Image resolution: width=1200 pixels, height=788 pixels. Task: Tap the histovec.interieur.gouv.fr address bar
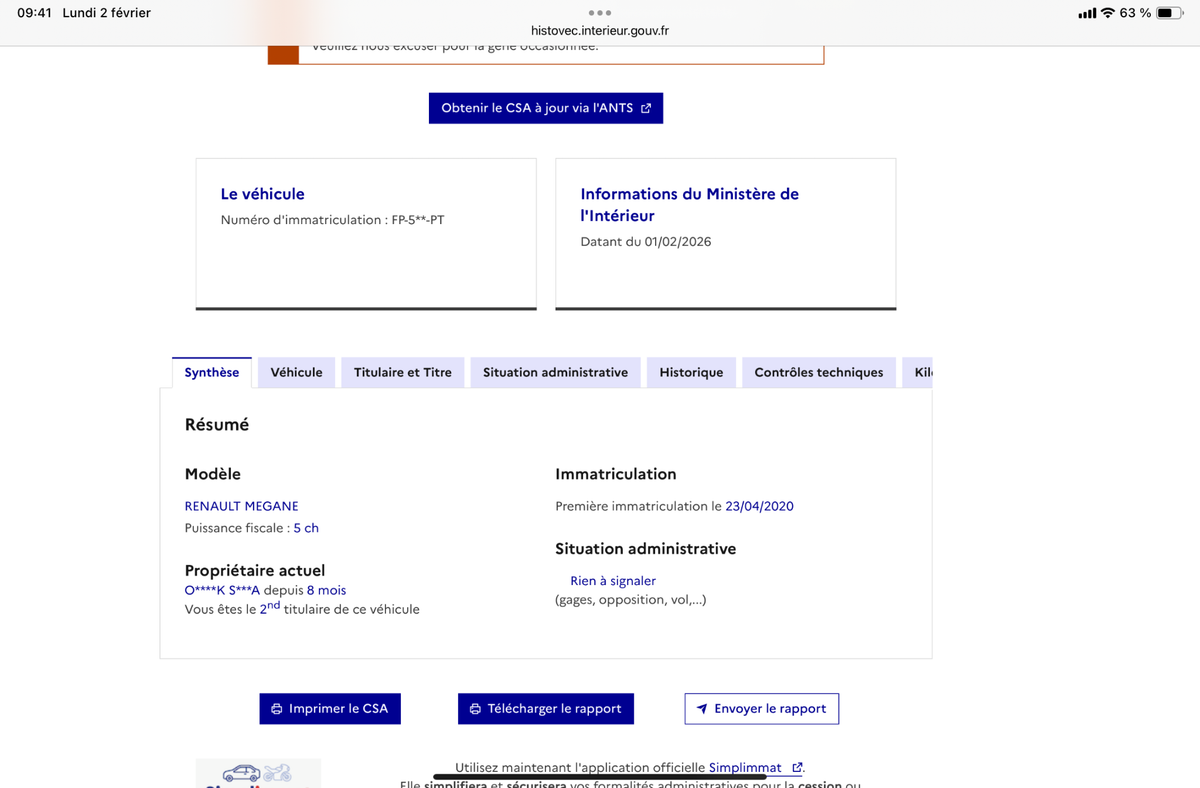(x=600, y=30)
